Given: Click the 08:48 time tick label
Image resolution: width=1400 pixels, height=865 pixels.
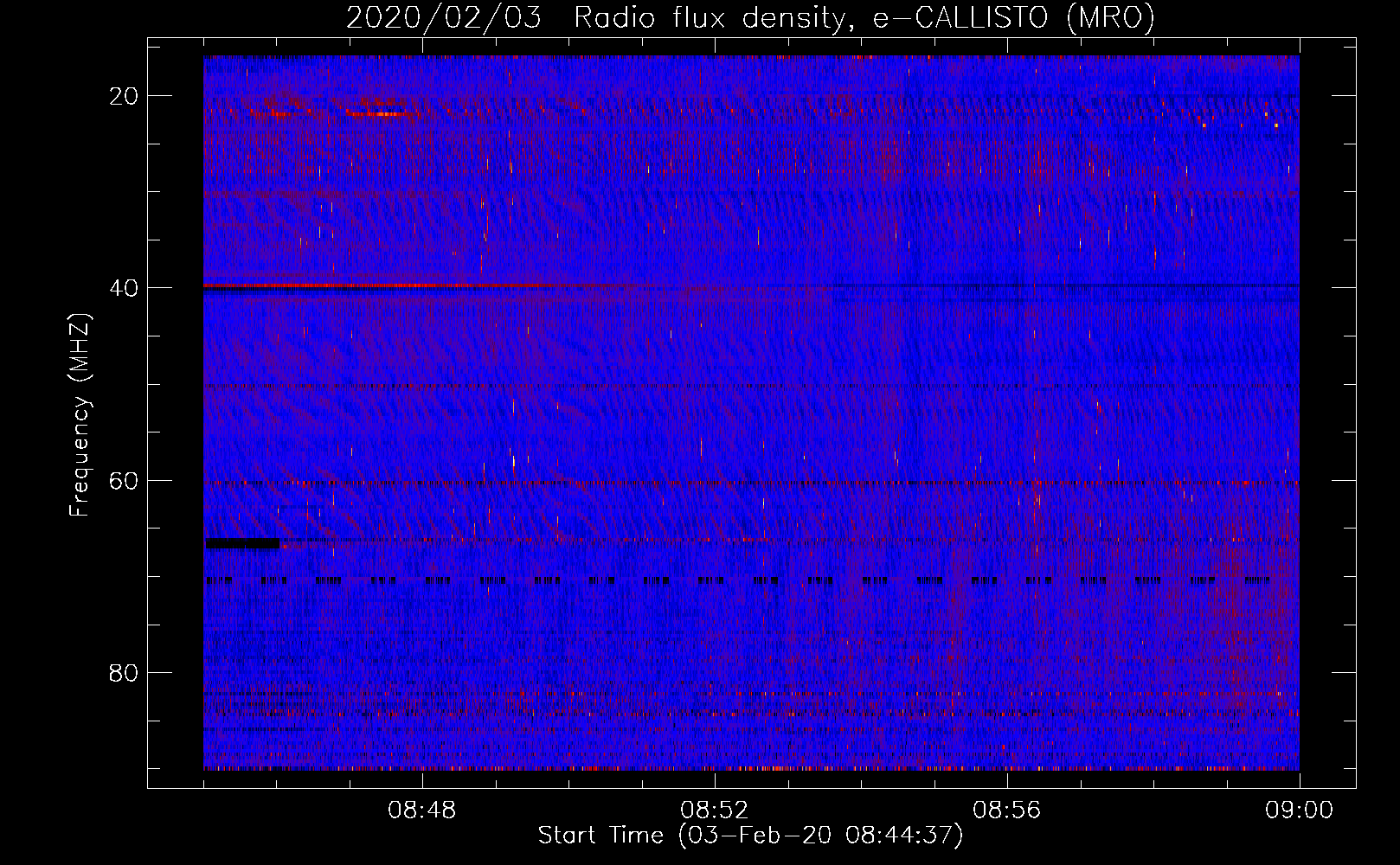Looking at the screenshot, I should point(422,811).
